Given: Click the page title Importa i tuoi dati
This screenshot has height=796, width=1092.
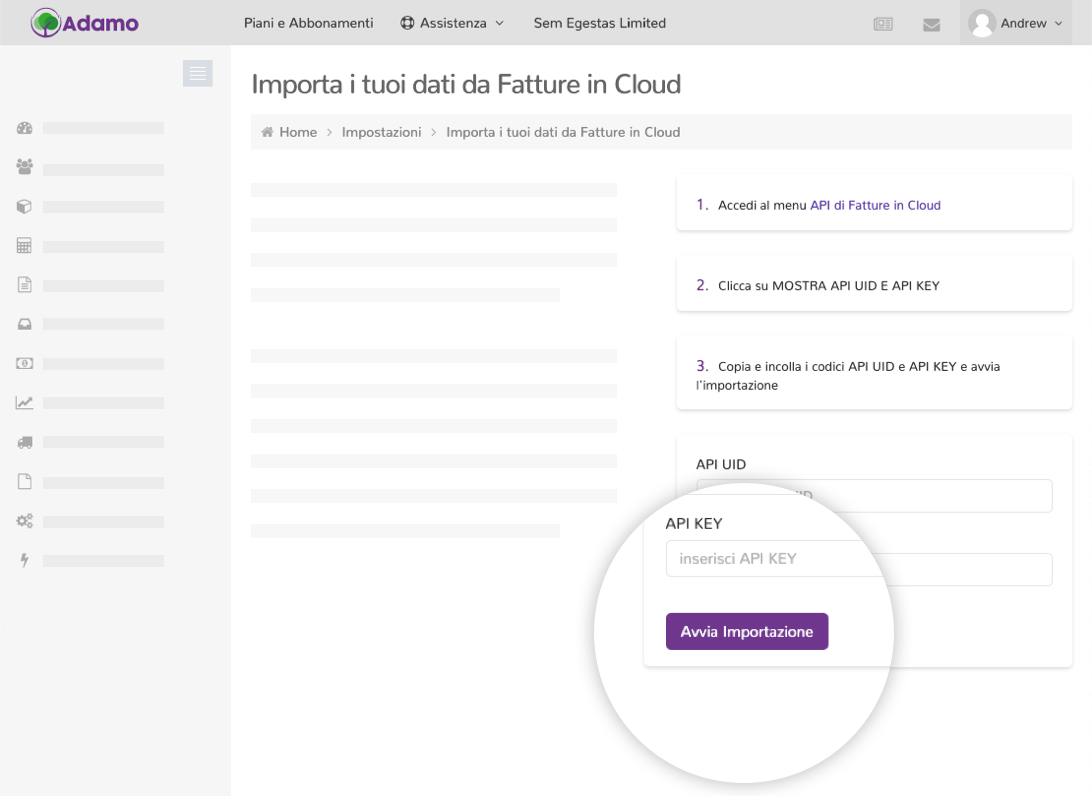Looking at the screenshot, I should (466, 84).
